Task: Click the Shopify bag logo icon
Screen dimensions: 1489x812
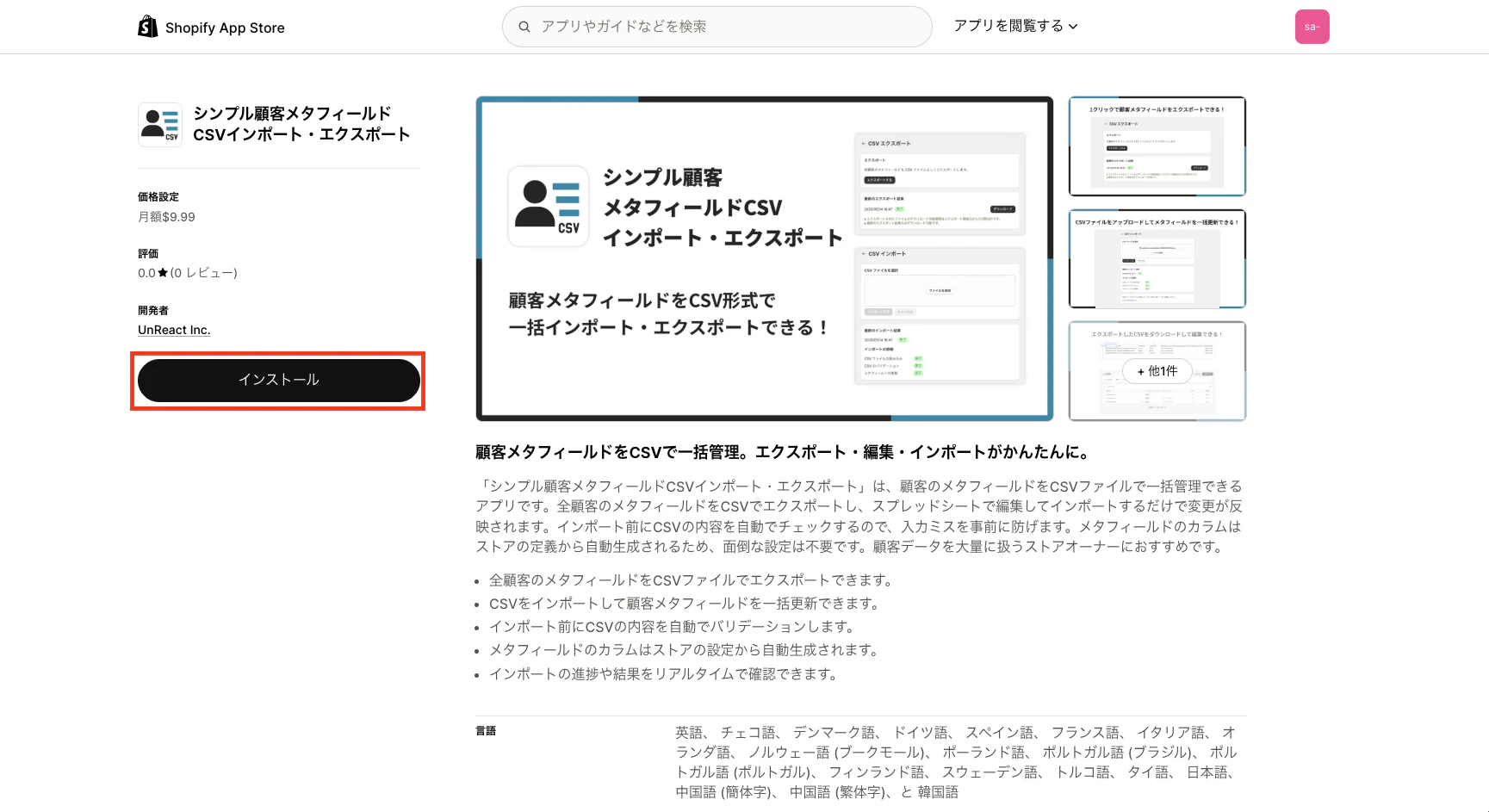Action: pos(148,27)
